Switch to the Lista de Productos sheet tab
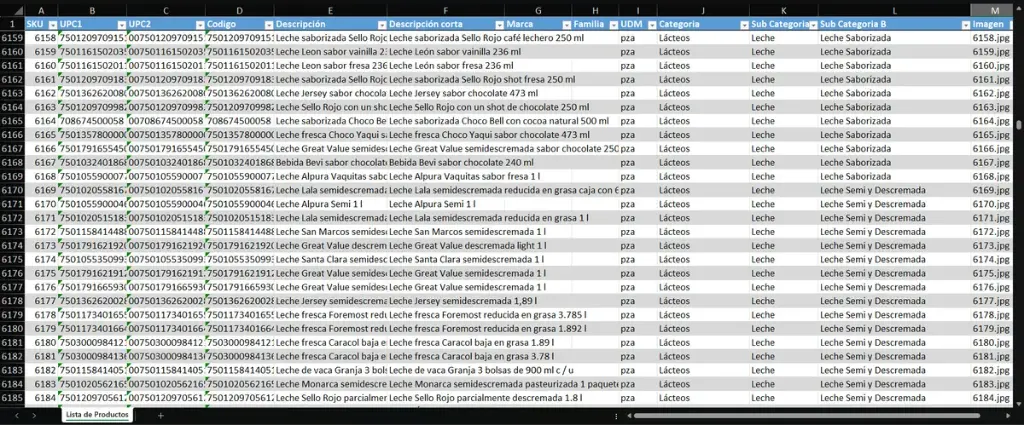 click(97, 414)
